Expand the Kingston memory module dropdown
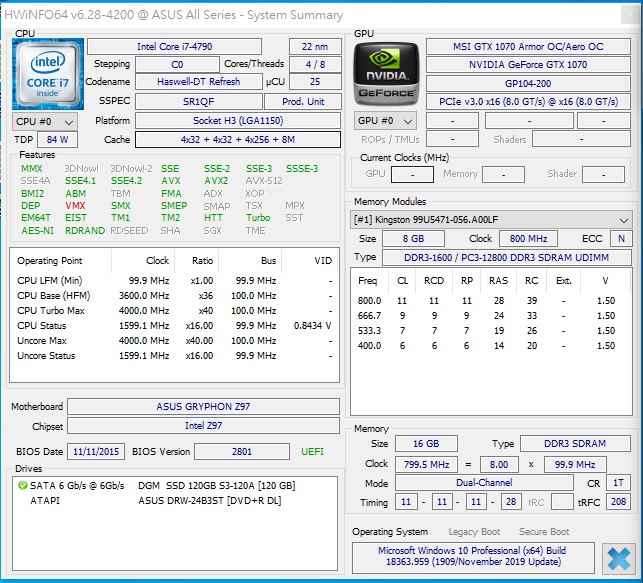The height and width of the screenshot is (583, 643). tap(491, 220)
